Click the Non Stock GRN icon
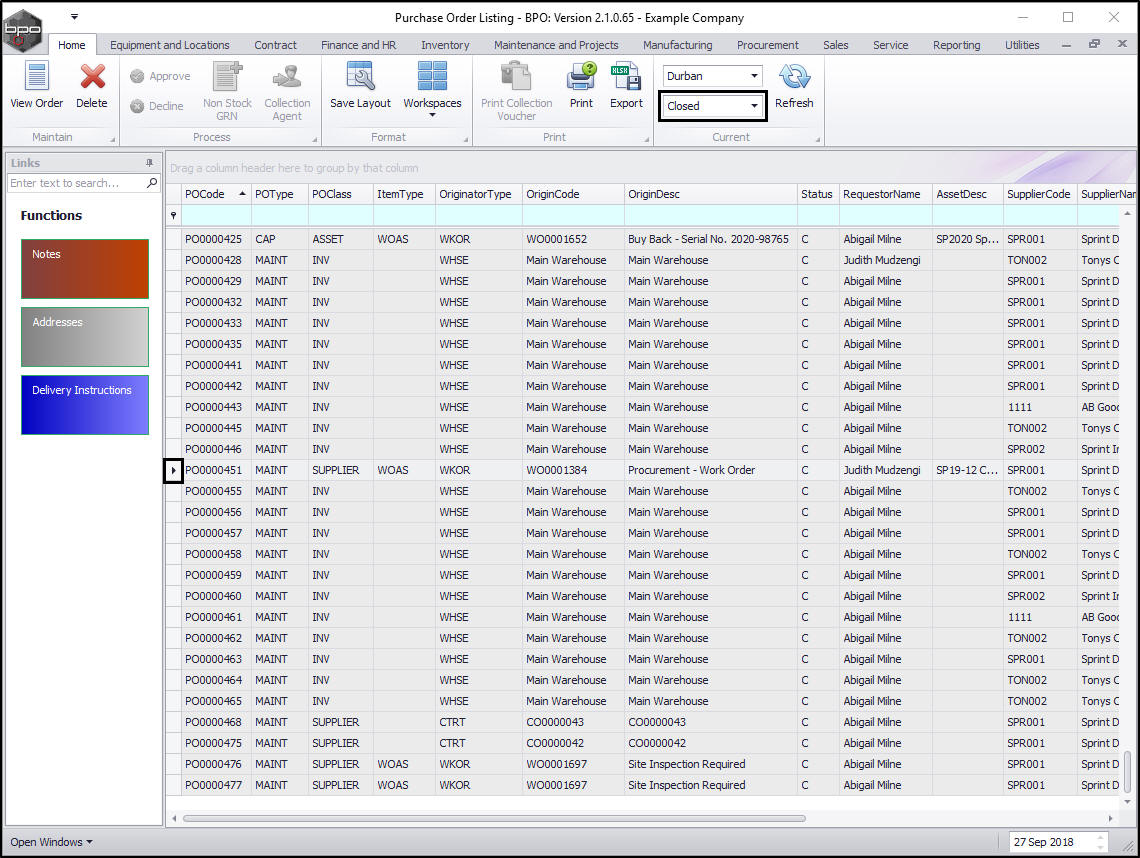1140x858 pixels. tap(227, 78)
